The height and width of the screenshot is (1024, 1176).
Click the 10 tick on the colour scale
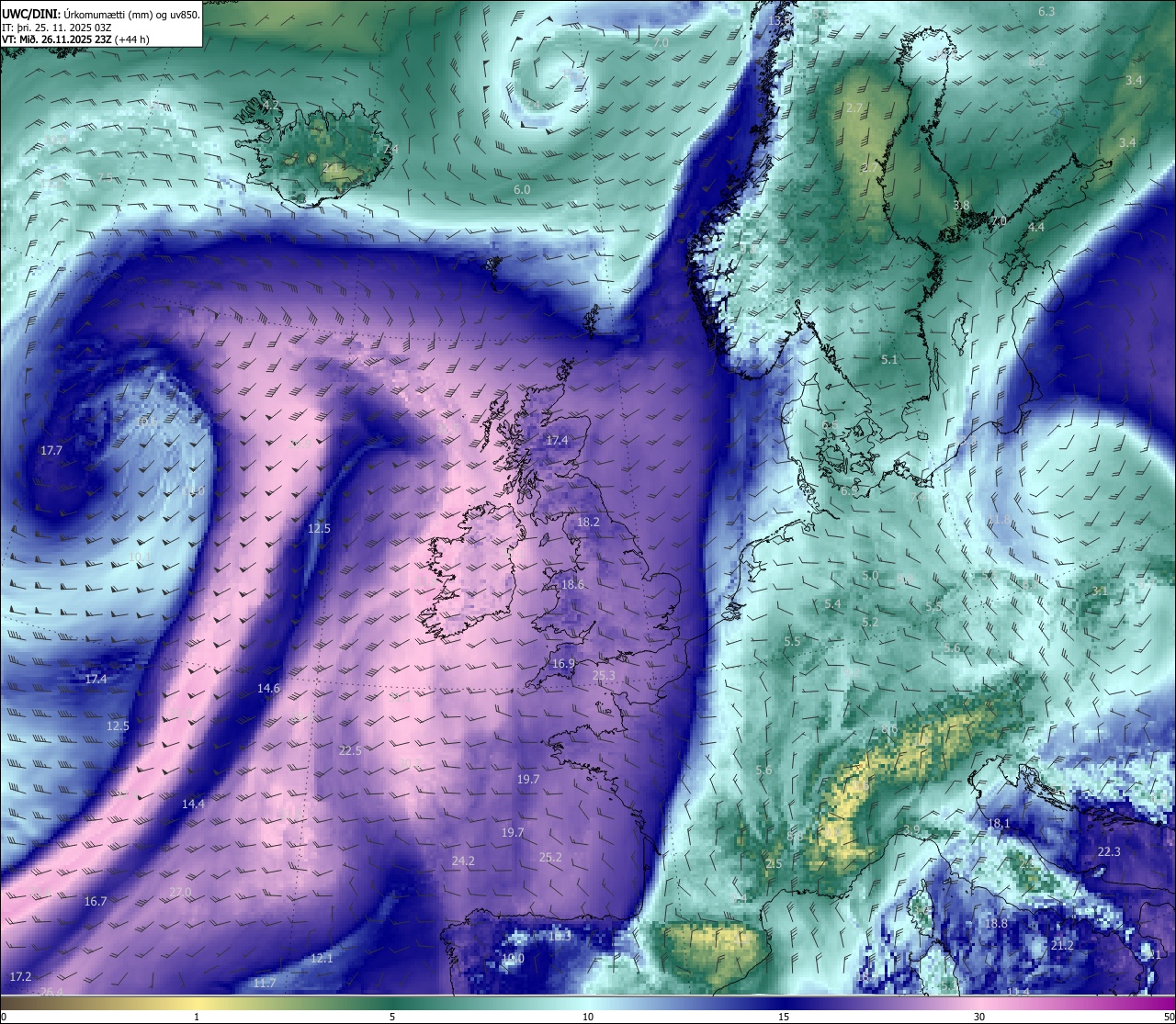click(588, 1017)
